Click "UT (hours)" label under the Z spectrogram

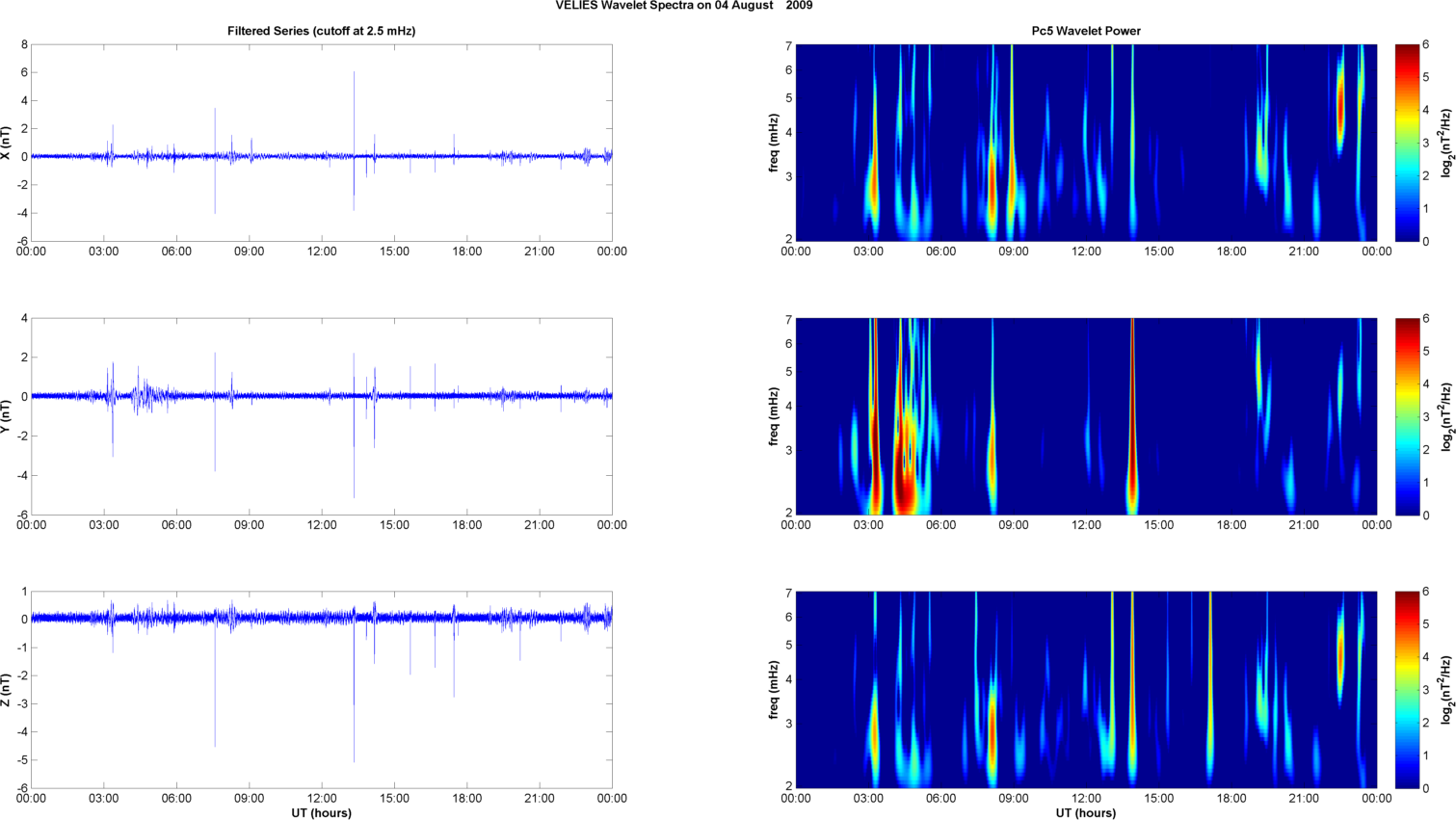[1086, 813]
